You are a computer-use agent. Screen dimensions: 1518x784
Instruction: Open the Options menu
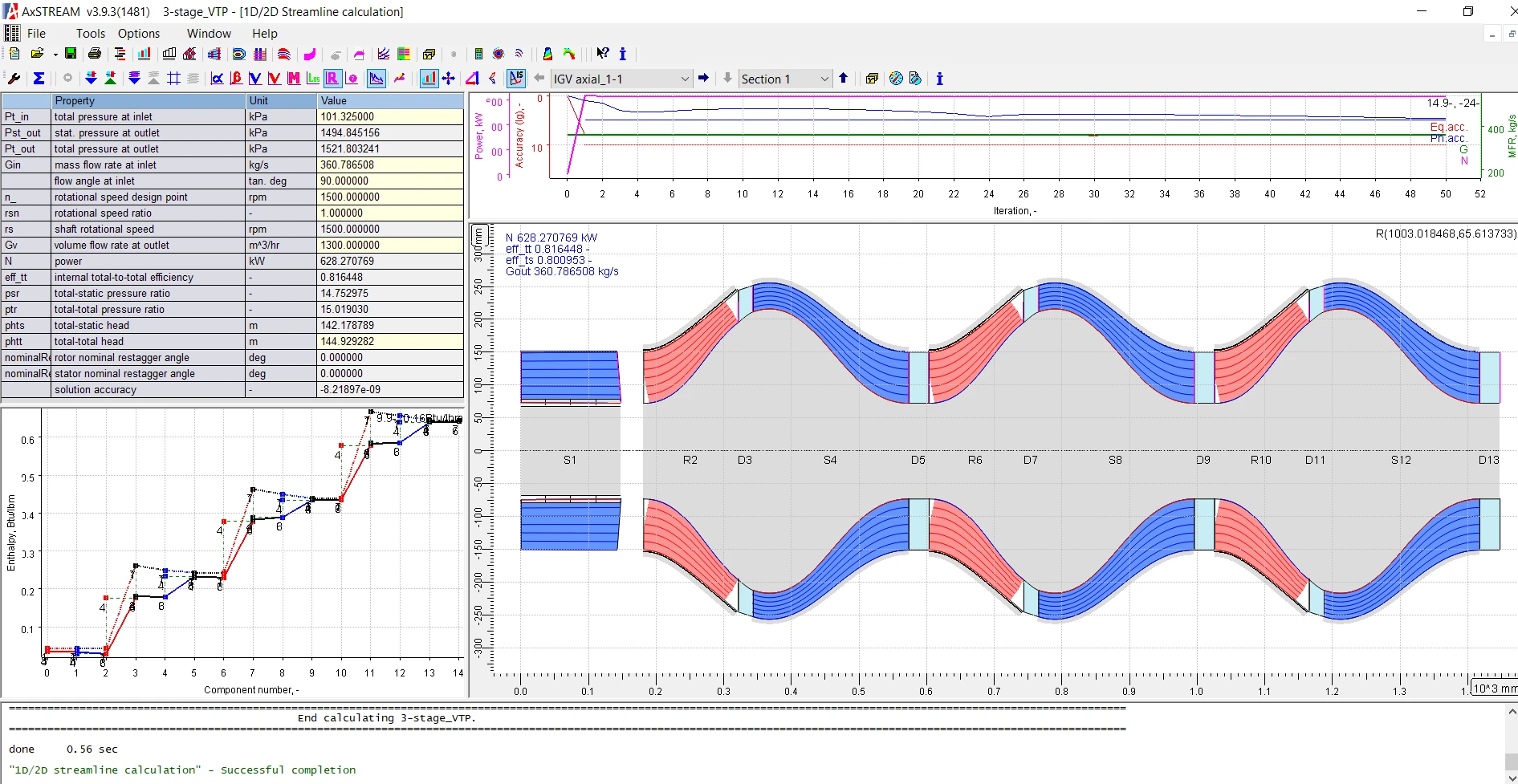point(139,34)
